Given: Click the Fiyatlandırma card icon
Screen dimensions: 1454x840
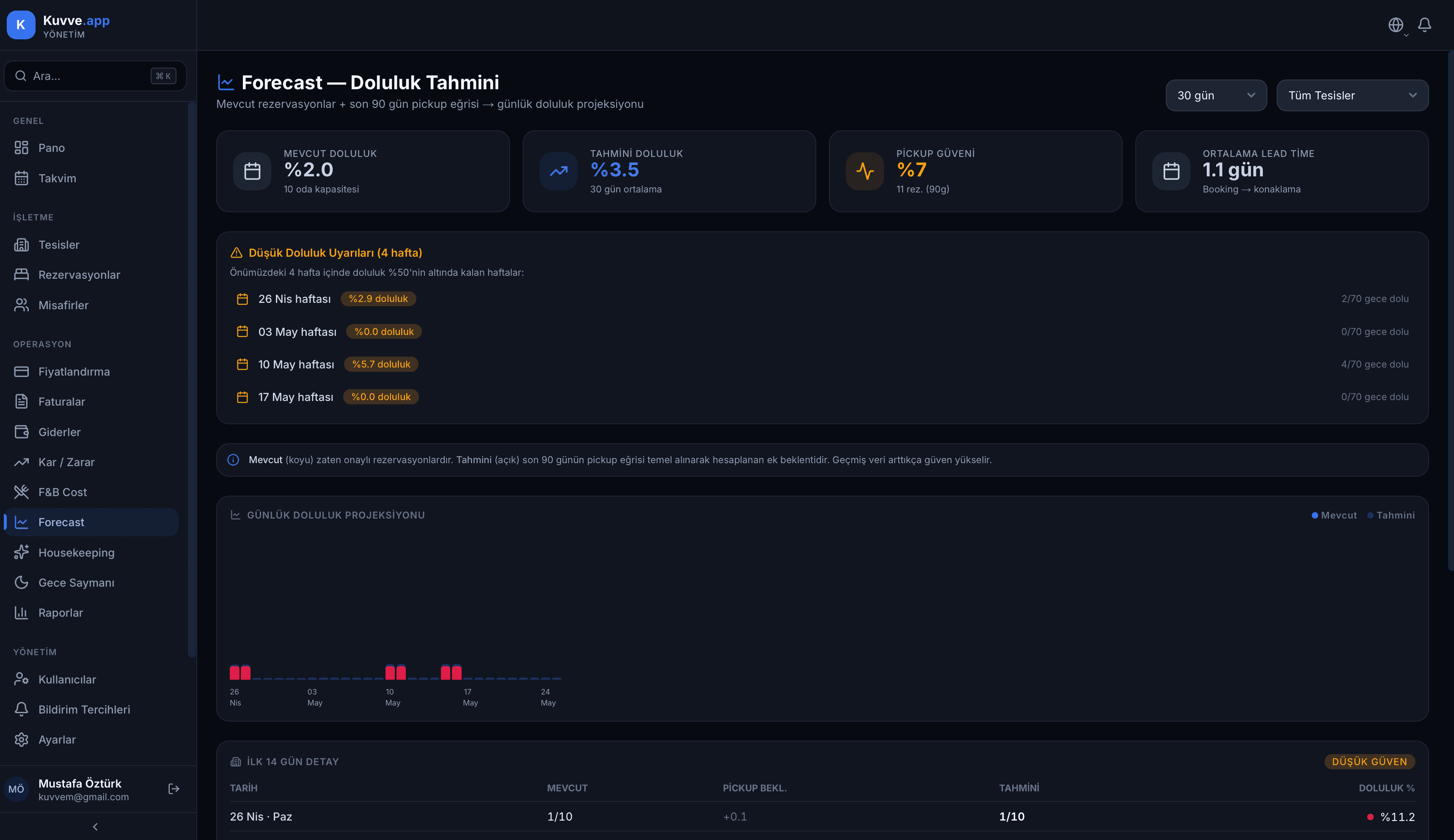Looking at the screenshot, I should tap(21, 372).
